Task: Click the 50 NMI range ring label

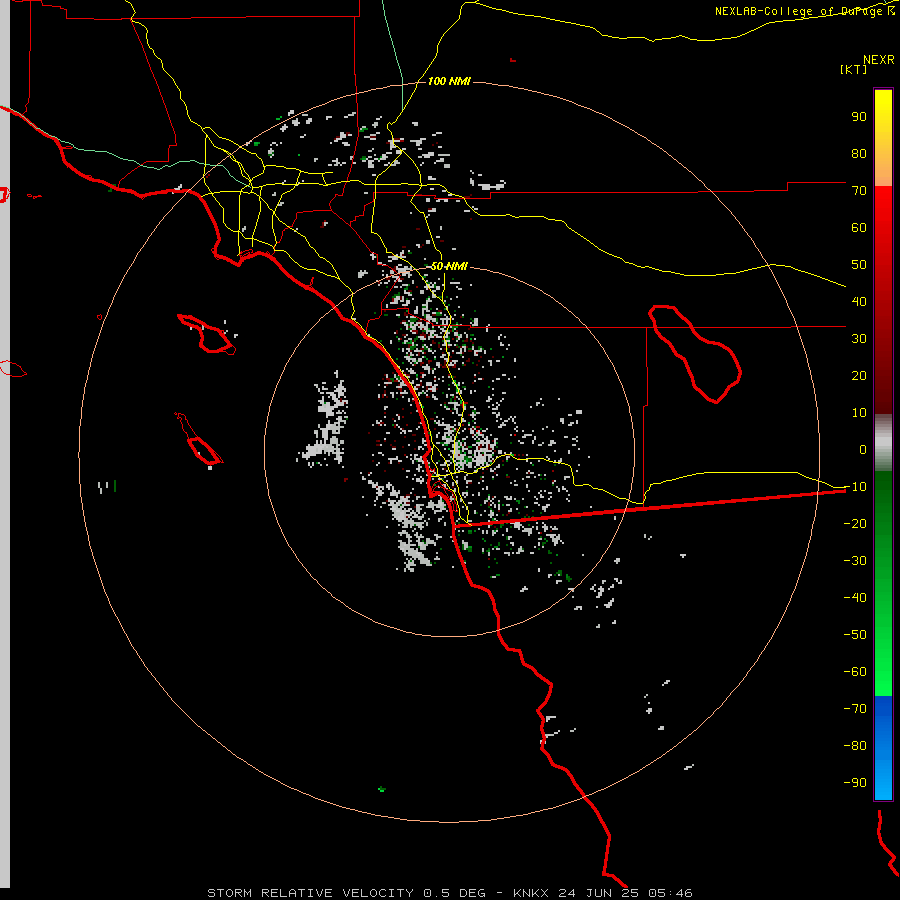Action: (x=449, y=266)
